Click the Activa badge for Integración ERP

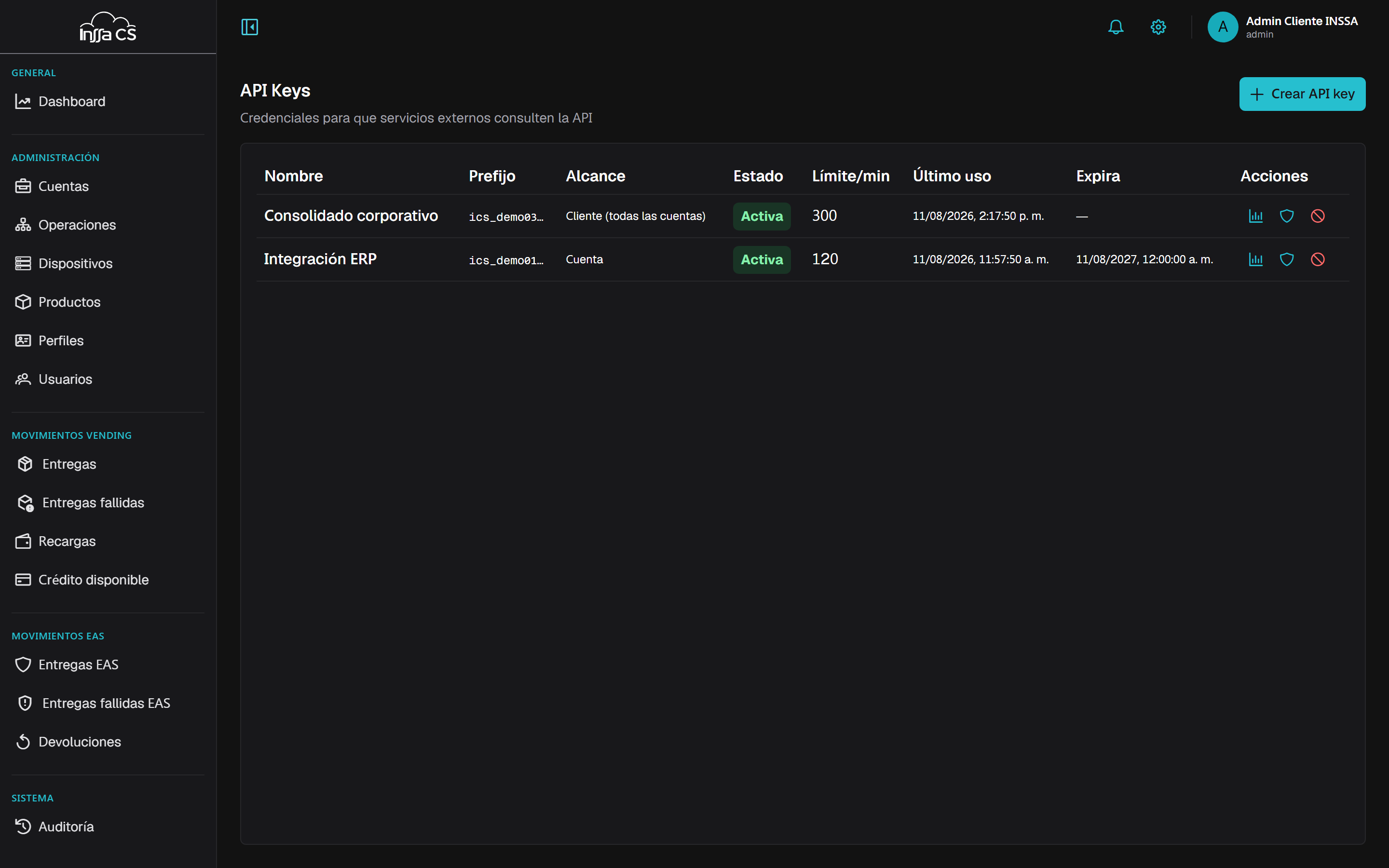click(762, 260)
